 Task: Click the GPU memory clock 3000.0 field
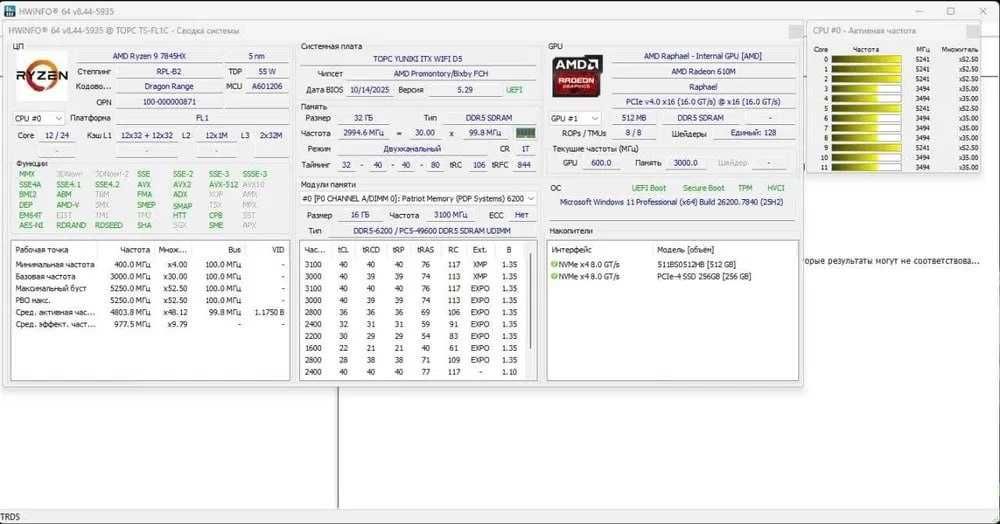click(x=686, y=163)
